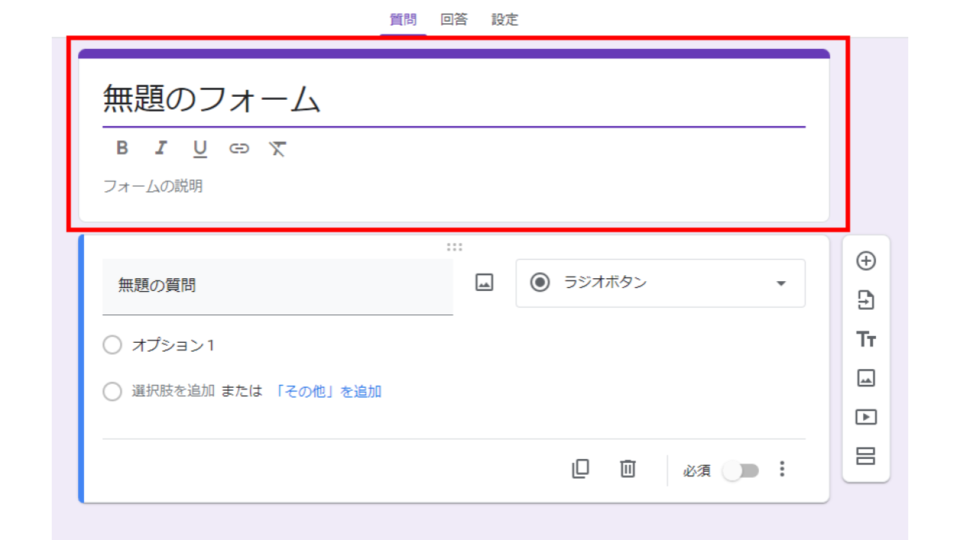Toggle the 必須 required switch

click(x=740, y=470)
